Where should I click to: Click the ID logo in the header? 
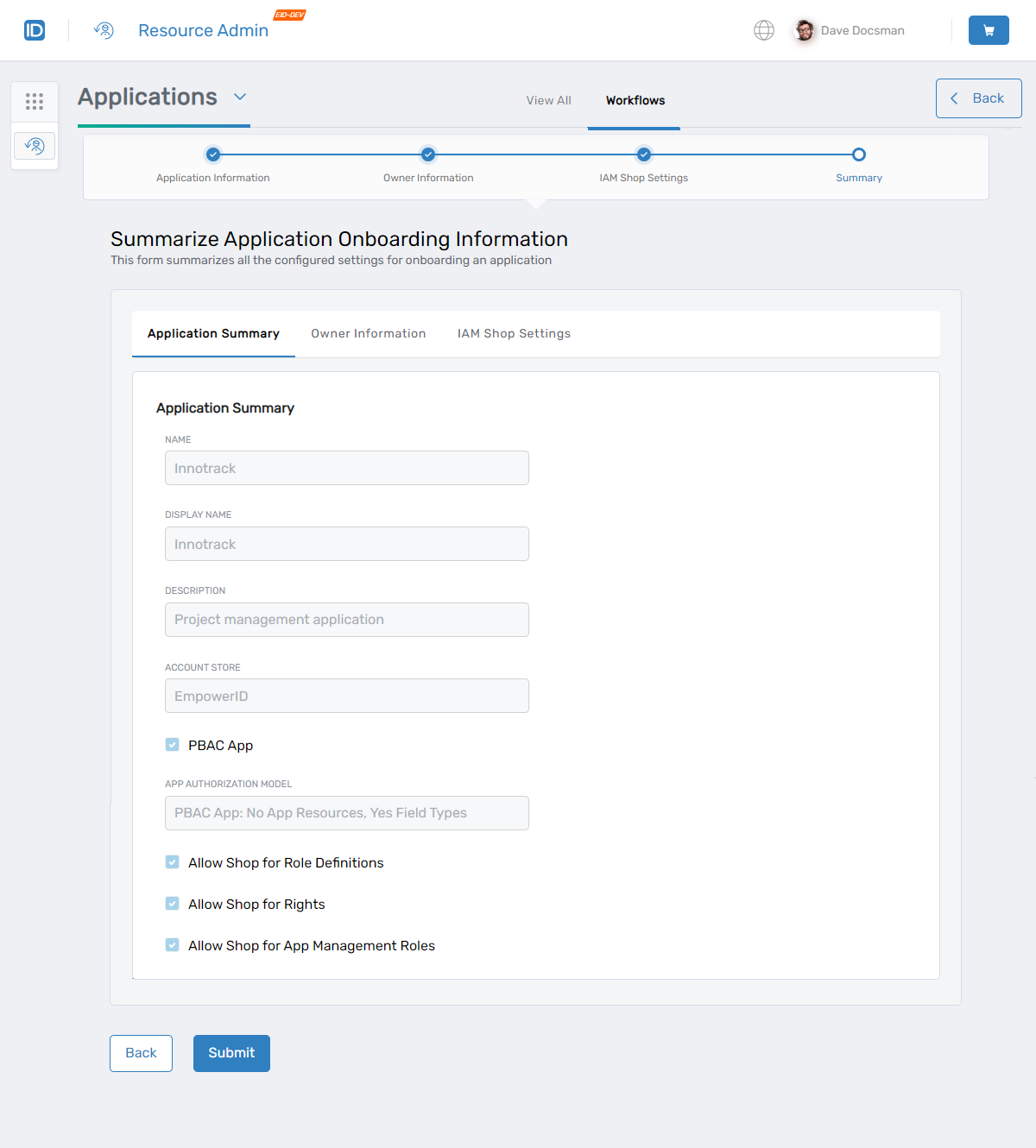click(34, 29)
